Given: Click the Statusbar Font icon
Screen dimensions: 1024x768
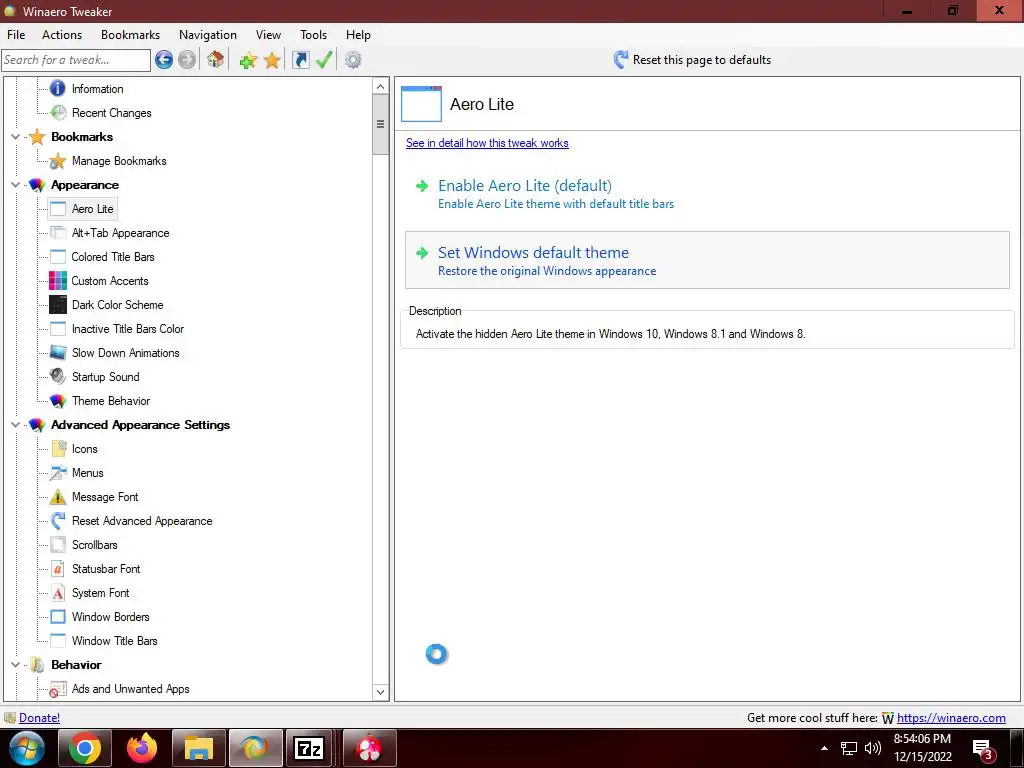Looking at the screenshot, I should pyautogui.click(x=58, y=569).
